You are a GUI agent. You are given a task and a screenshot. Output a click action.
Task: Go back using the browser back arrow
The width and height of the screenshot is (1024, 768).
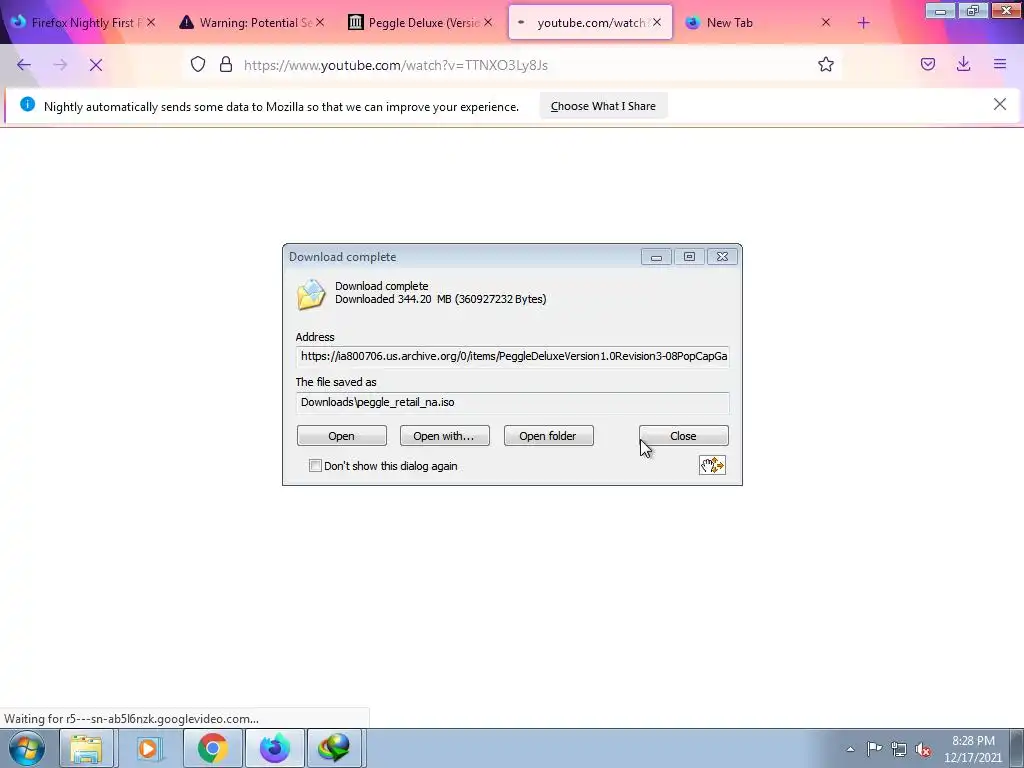(x=24, y=65)
